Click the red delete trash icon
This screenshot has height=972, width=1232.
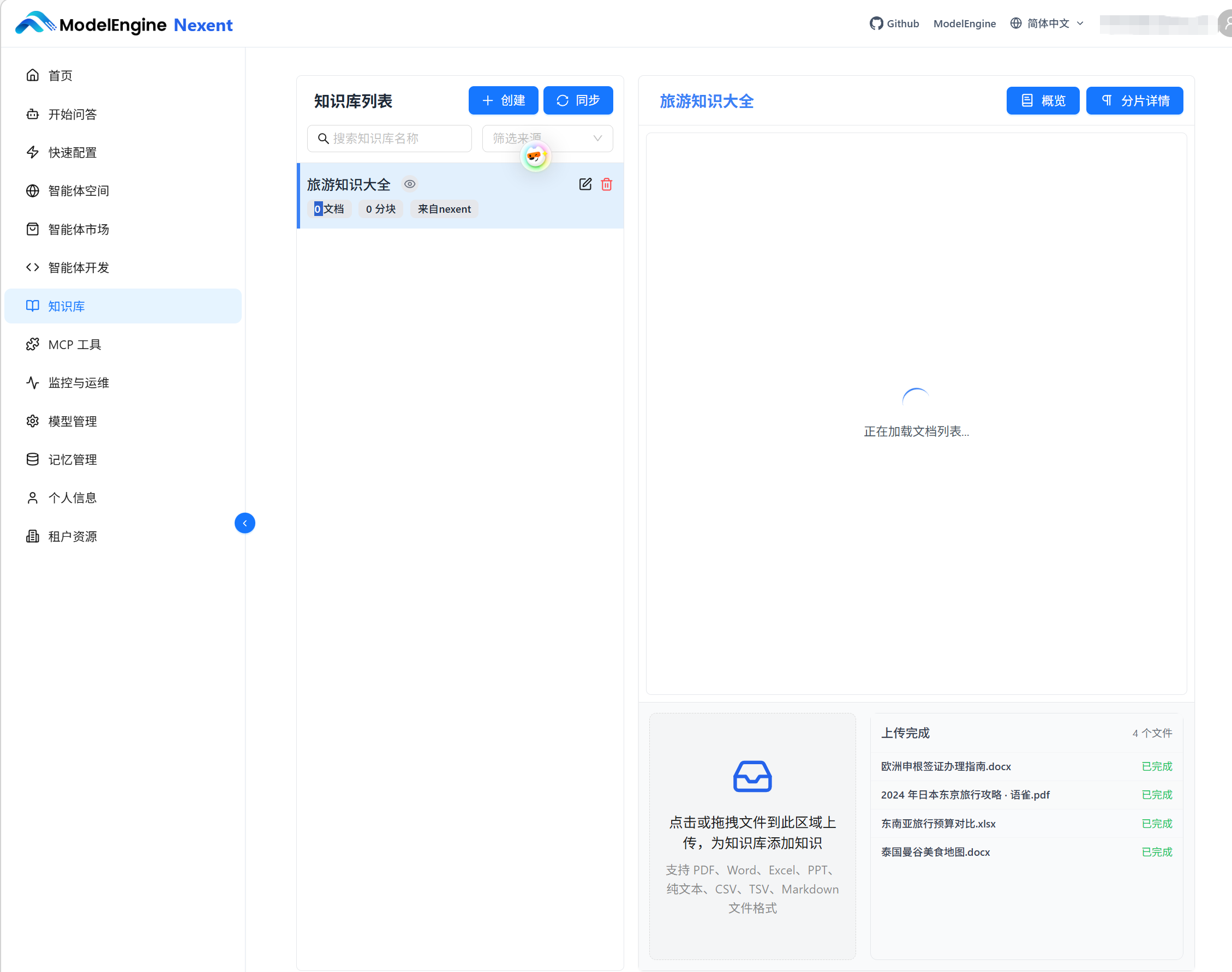(606, 184)
